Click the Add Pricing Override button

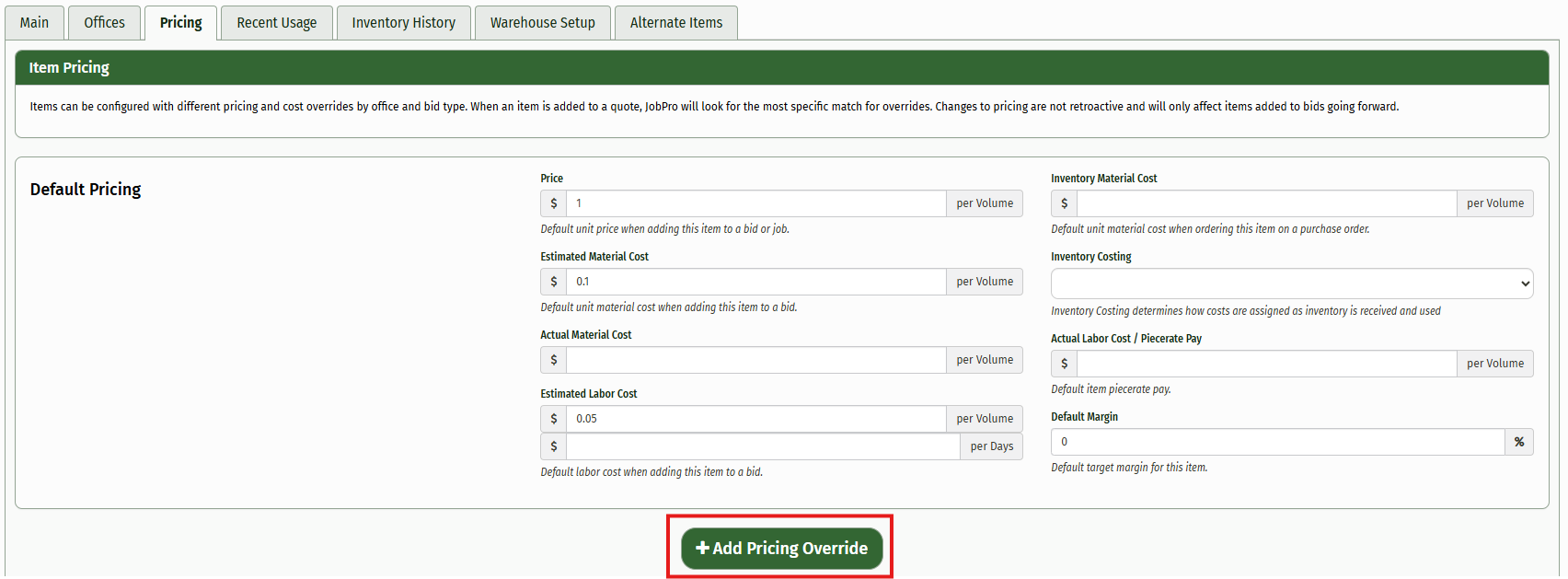781,548
